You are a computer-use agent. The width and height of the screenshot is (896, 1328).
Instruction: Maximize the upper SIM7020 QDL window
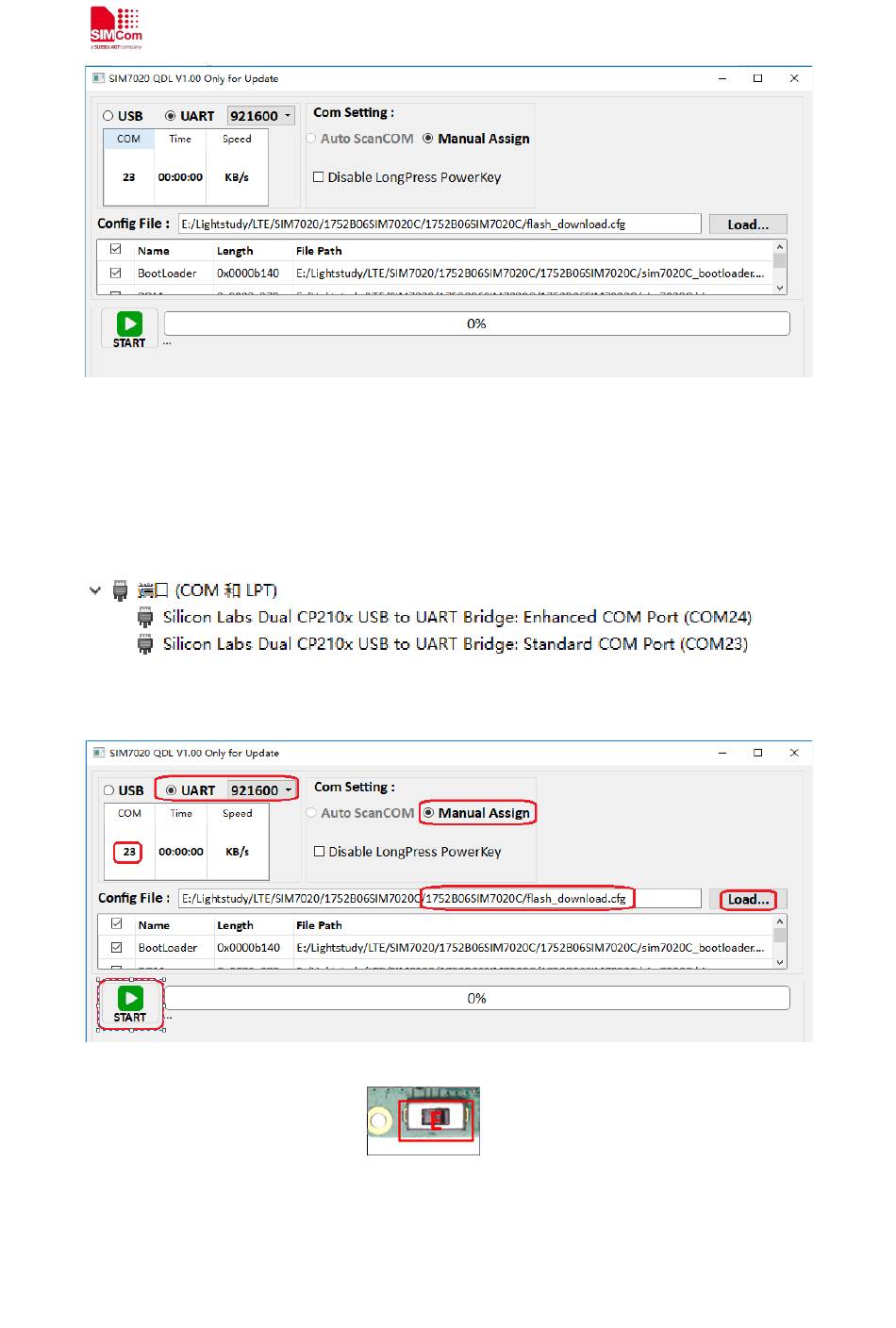757,78
